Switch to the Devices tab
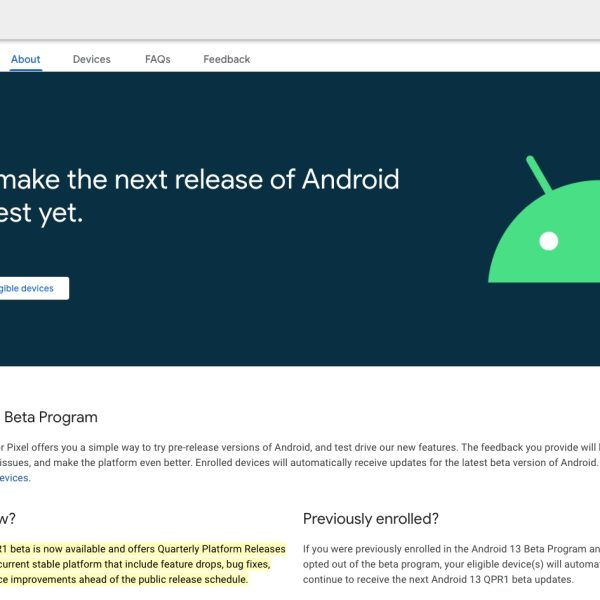The height and width of the screenshot is (600, 600). click(91, 59)
